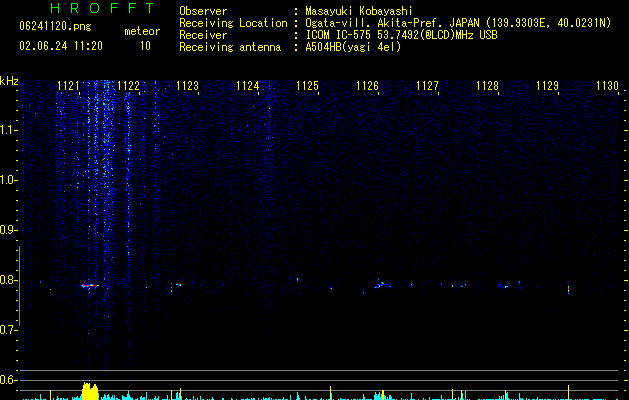Click the 0.7 kHz frequency label

[x=9, y=330]
